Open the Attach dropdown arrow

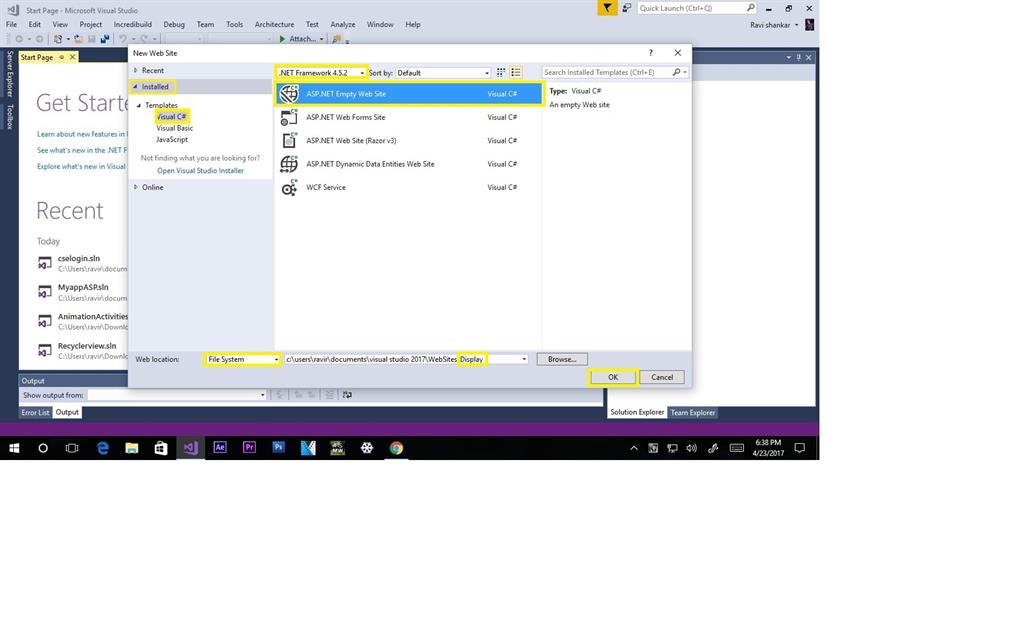click(321, 39)
